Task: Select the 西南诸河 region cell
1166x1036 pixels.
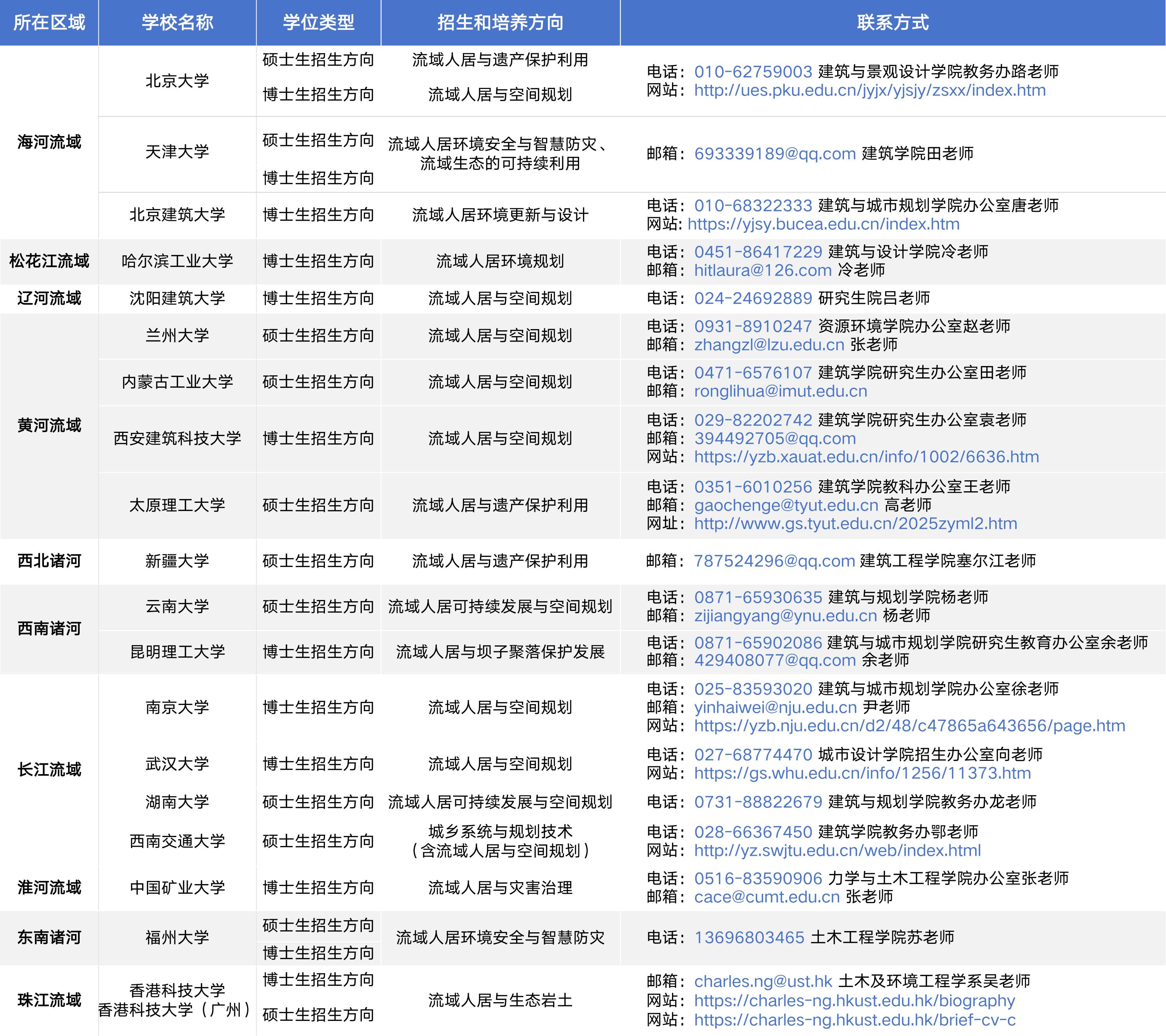Action: tap(49, 629)
